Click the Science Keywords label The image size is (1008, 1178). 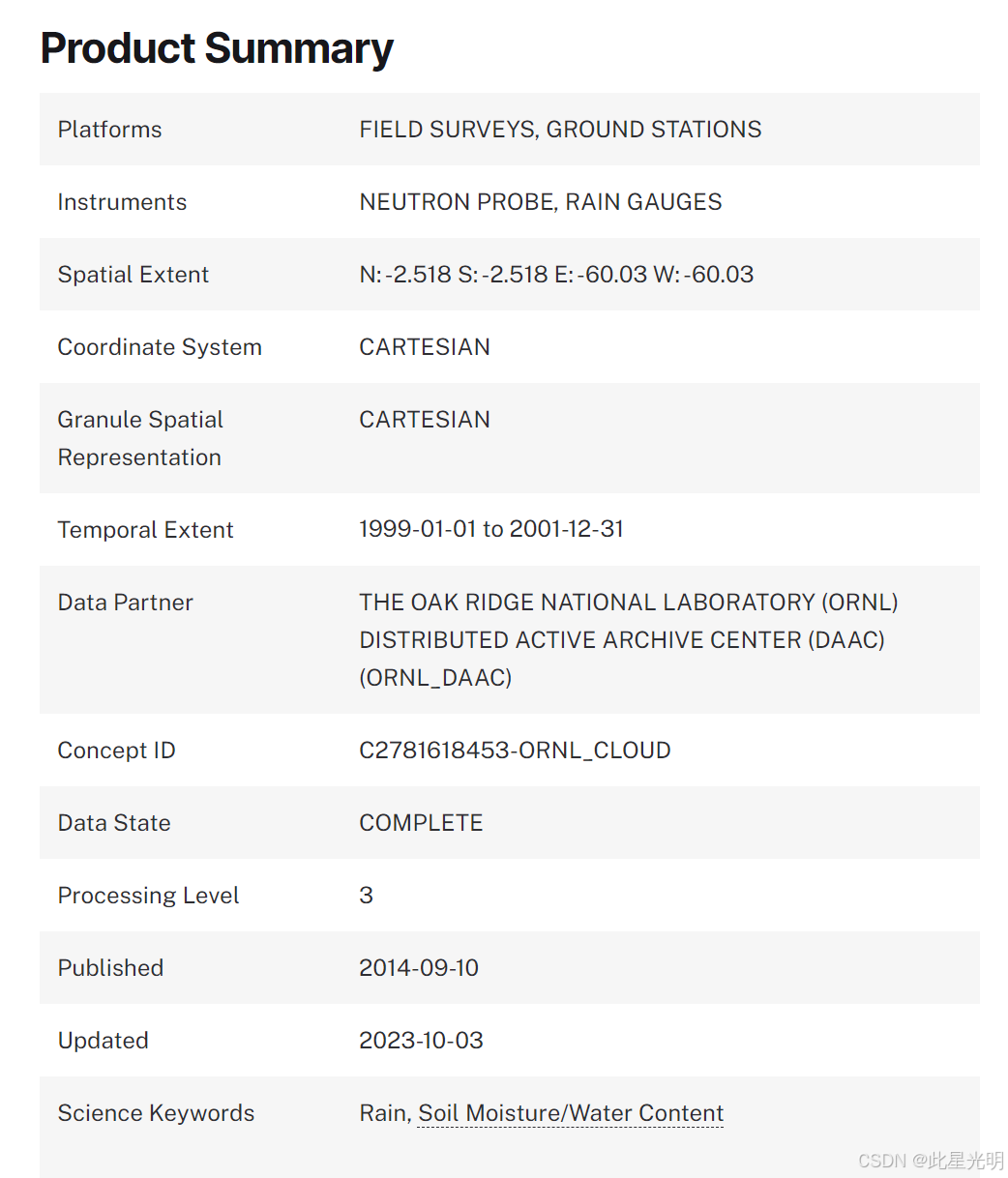point(156,1113)
